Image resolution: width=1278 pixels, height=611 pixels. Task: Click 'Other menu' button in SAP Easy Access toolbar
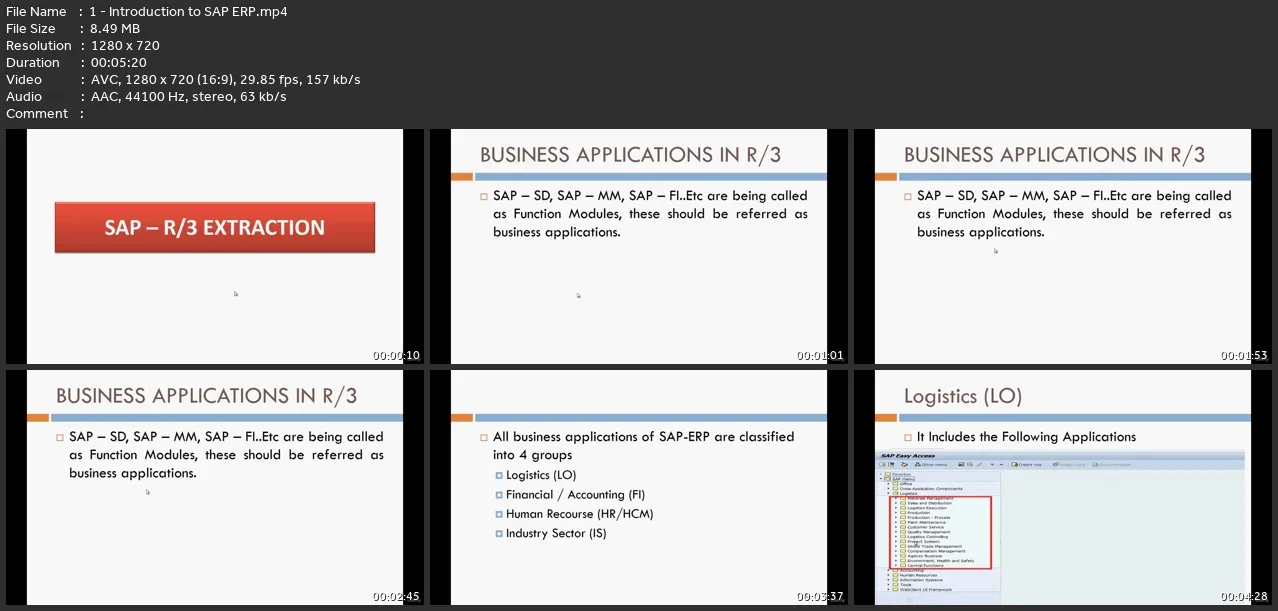click(930, 465)
